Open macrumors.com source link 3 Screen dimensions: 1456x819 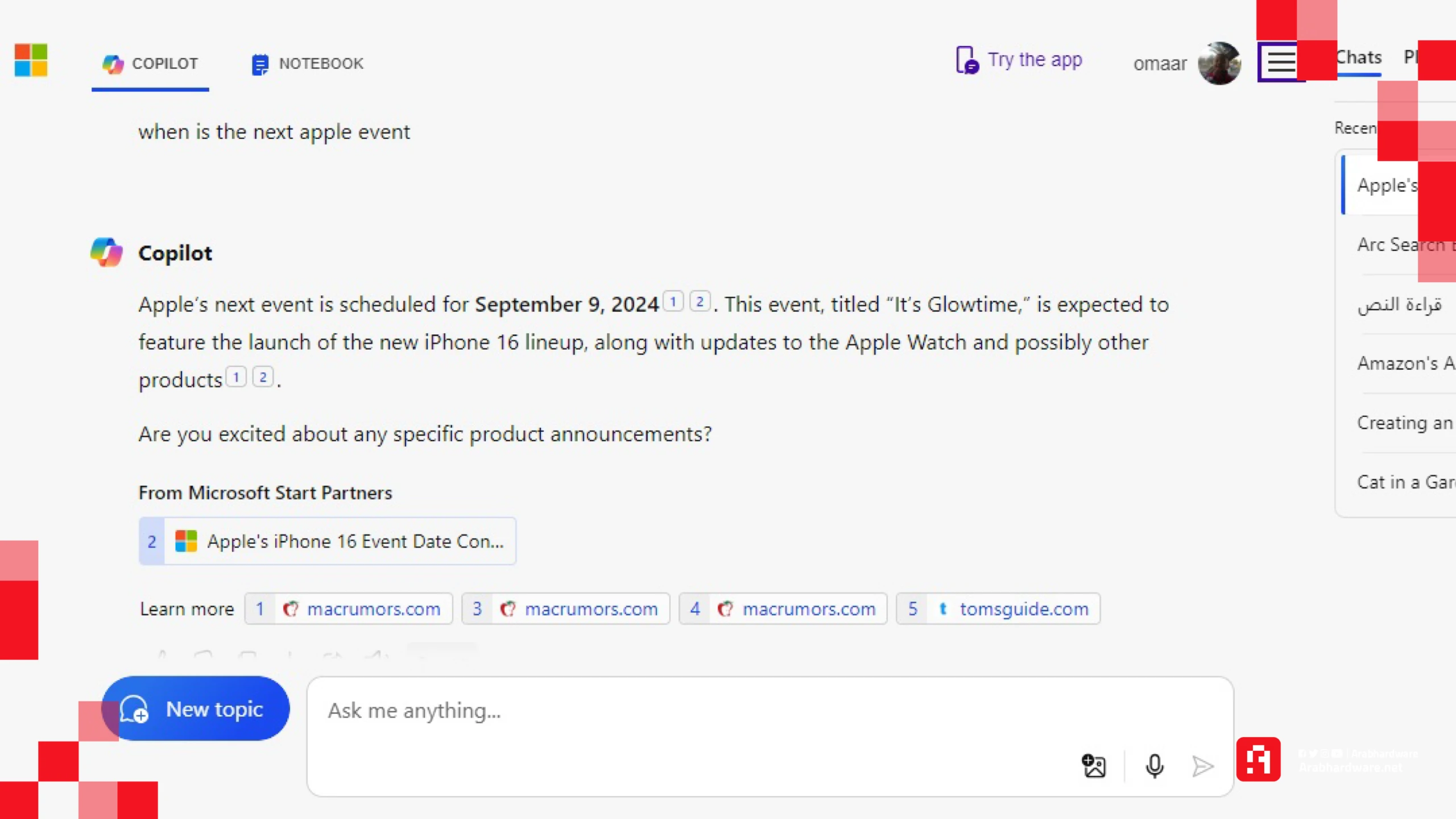click(x=566, y=609)
